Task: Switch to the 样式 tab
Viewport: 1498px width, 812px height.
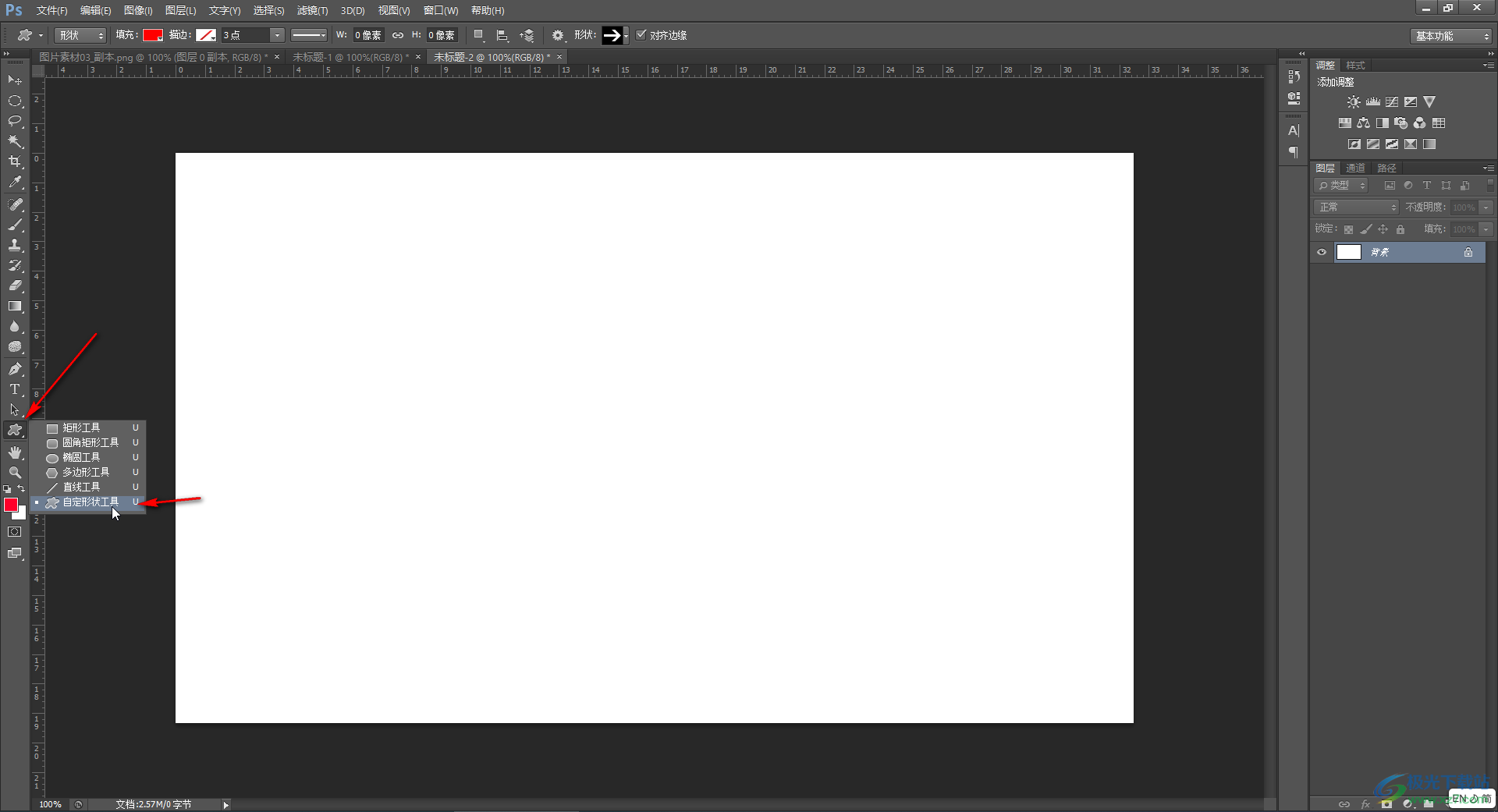Action: pos(1355,65)
